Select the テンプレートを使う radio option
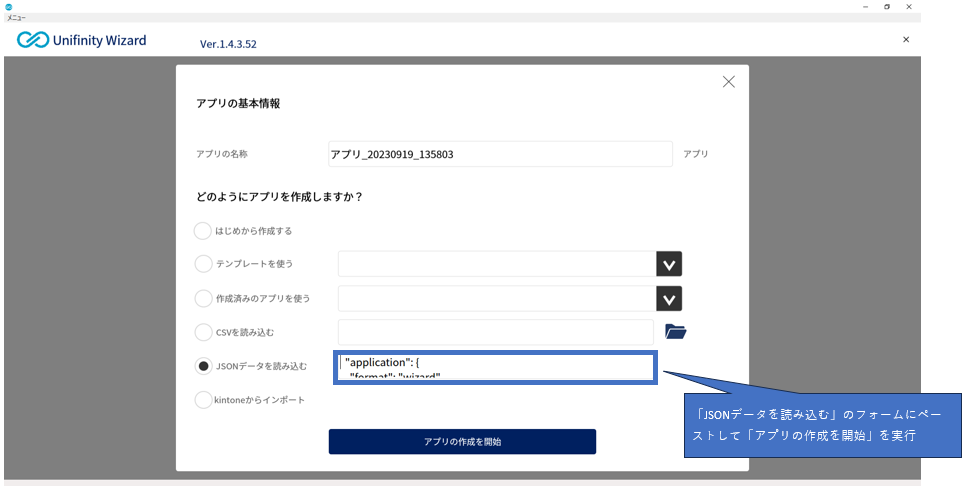Image resolution: width=966 pixels, height=486 pixels. [x=203, y=264]
